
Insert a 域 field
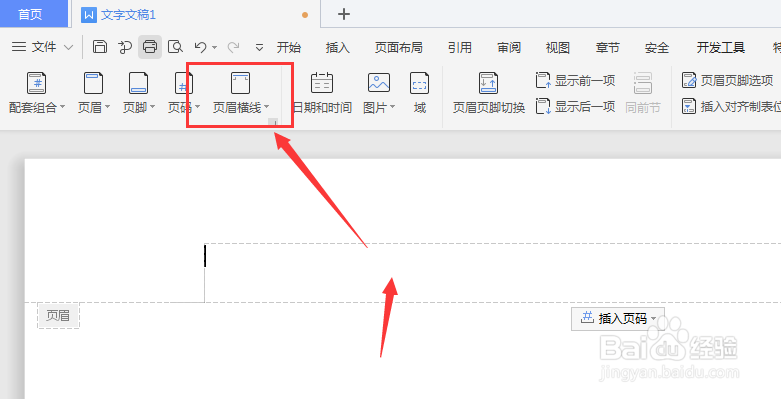(x=419, y=93)
